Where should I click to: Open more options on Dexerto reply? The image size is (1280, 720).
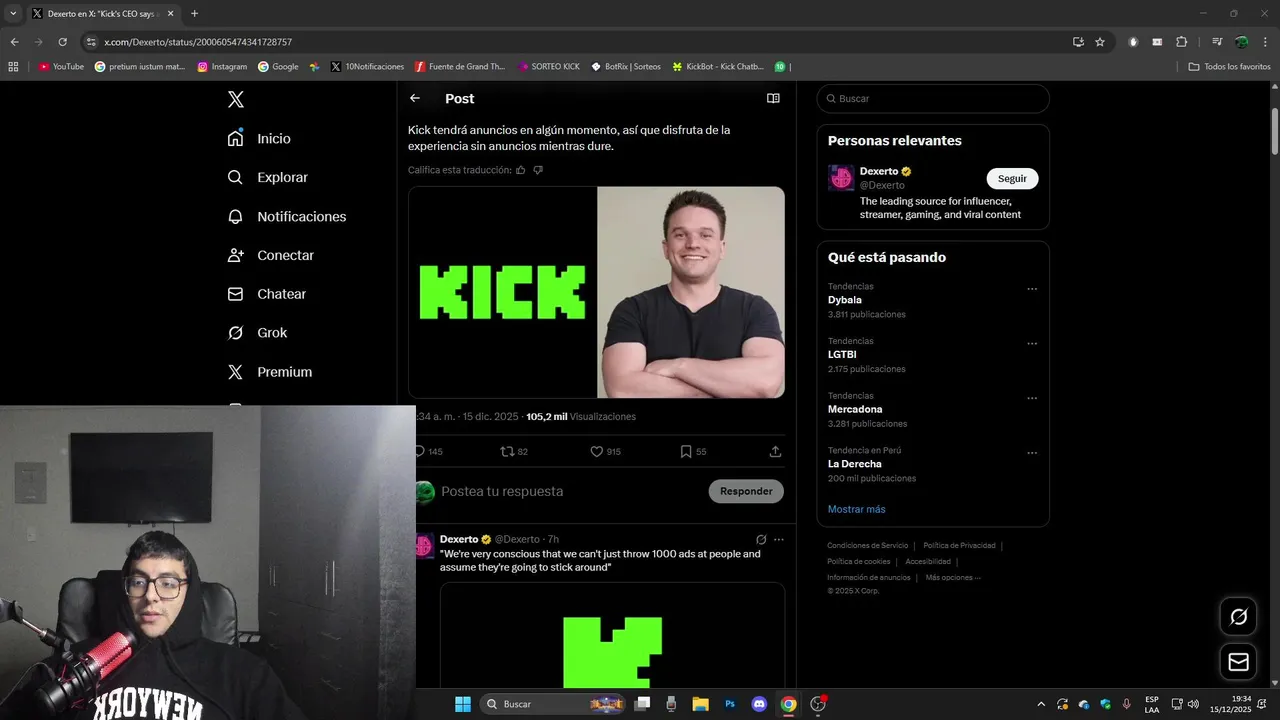(x=779, y=539)
